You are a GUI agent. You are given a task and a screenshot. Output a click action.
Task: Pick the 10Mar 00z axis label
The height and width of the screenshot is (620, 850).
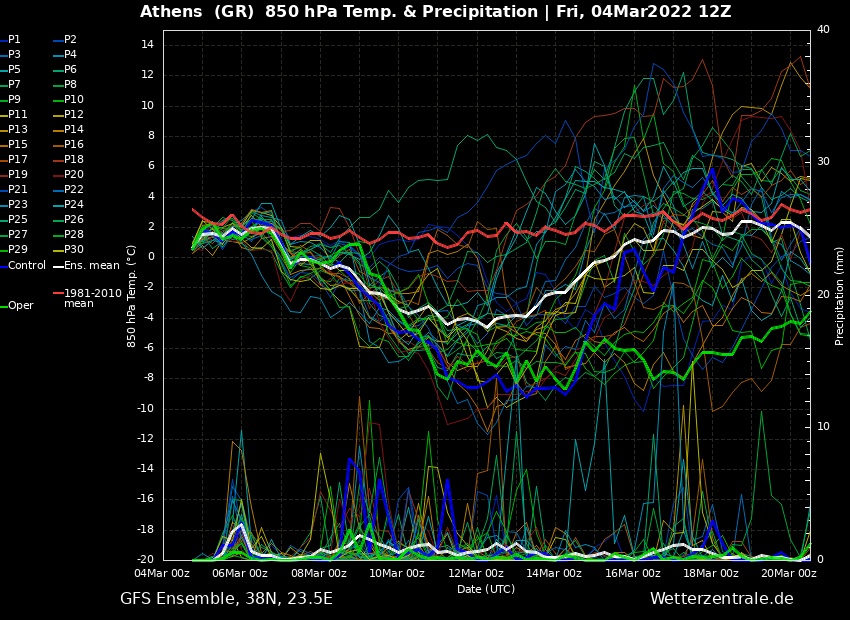click(x=398, y=573)
